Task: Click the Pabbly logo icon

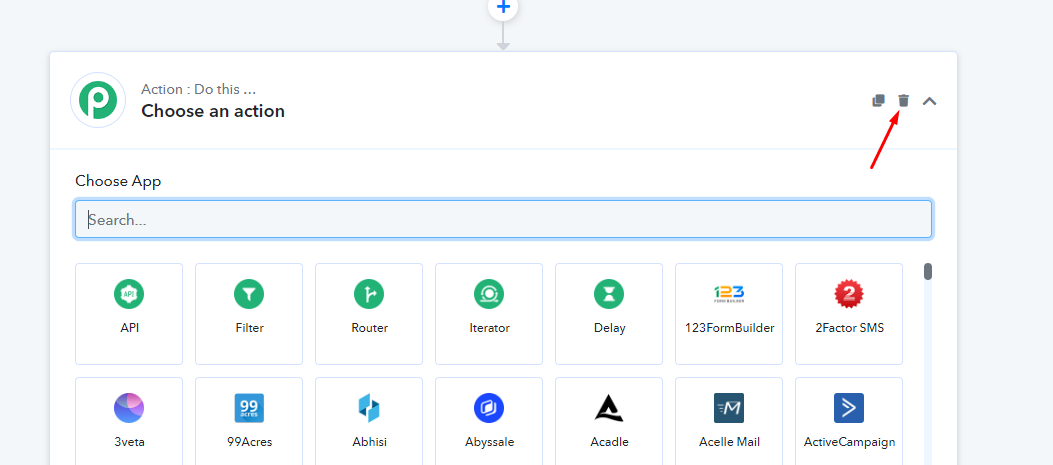Action: pos(98,100)
